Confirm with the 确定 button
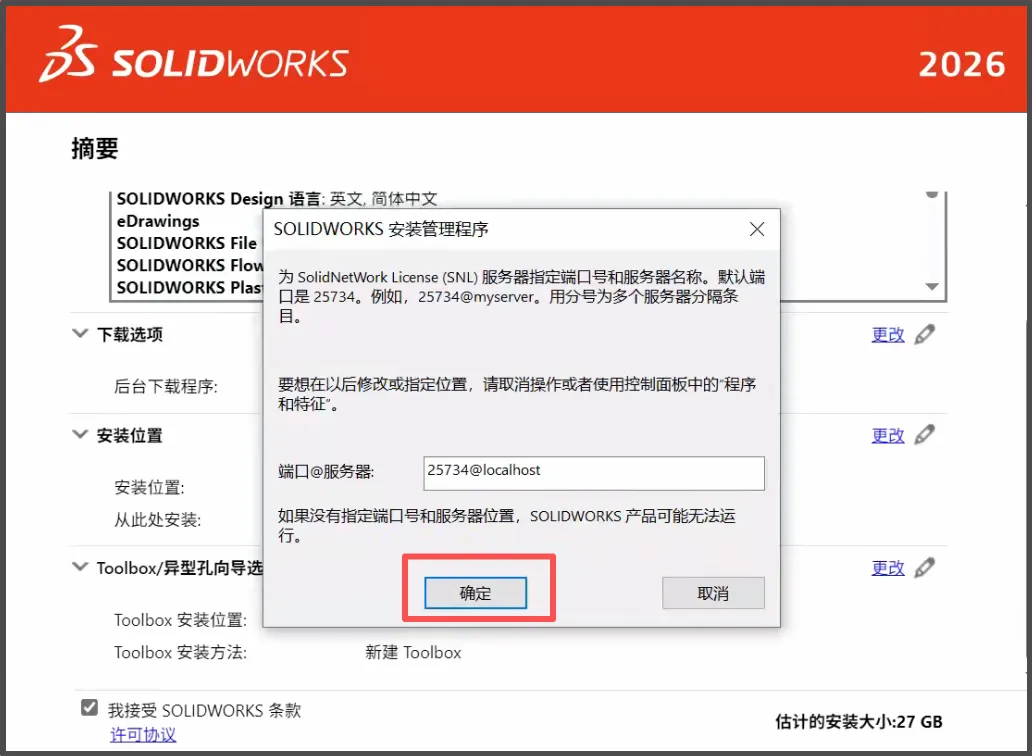 point(475,593)
